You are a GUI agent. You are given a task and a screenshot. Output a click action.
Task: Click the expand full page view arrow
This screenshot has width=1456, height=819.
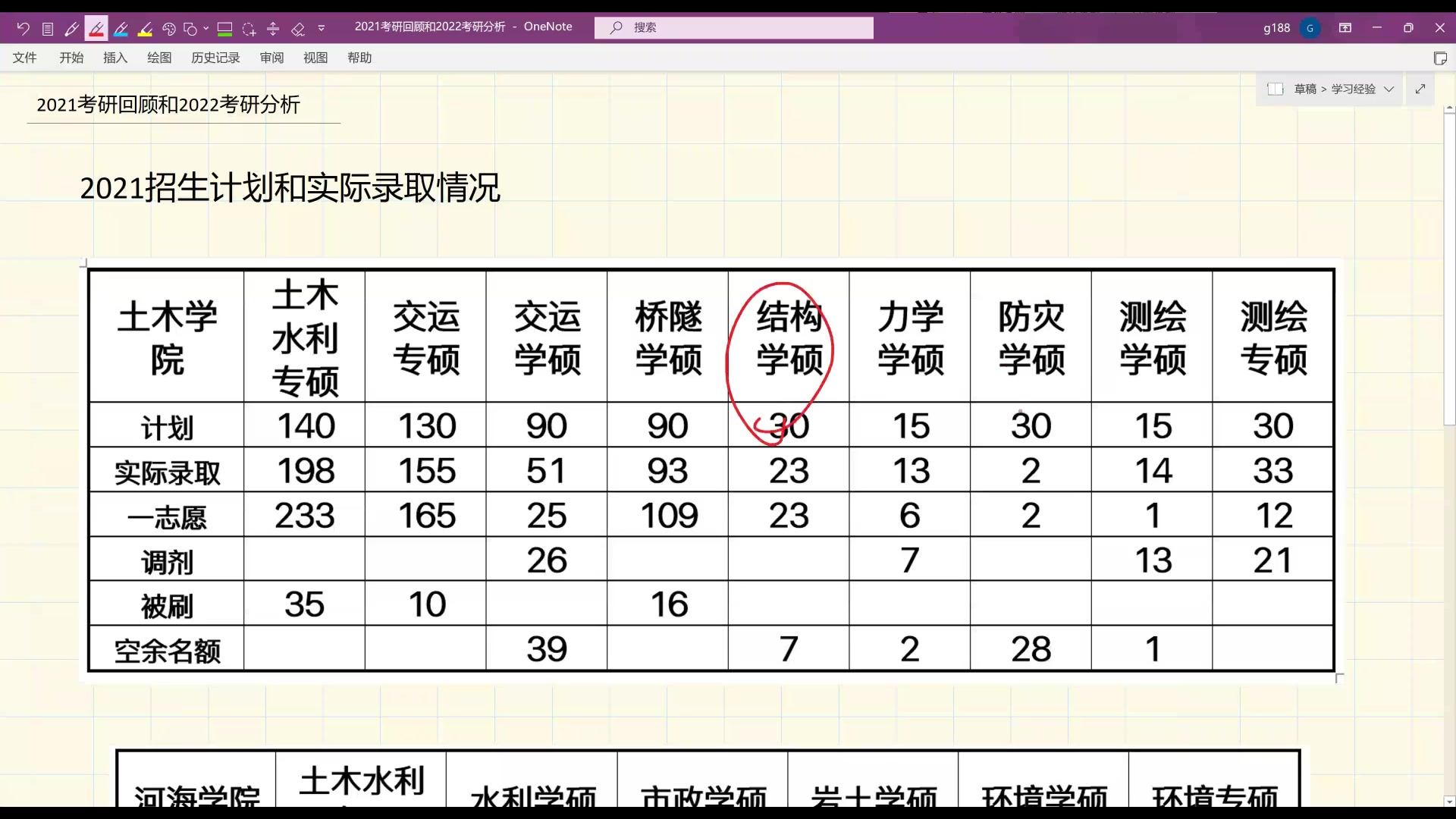pyautogui.click(x=1420, y=89)
